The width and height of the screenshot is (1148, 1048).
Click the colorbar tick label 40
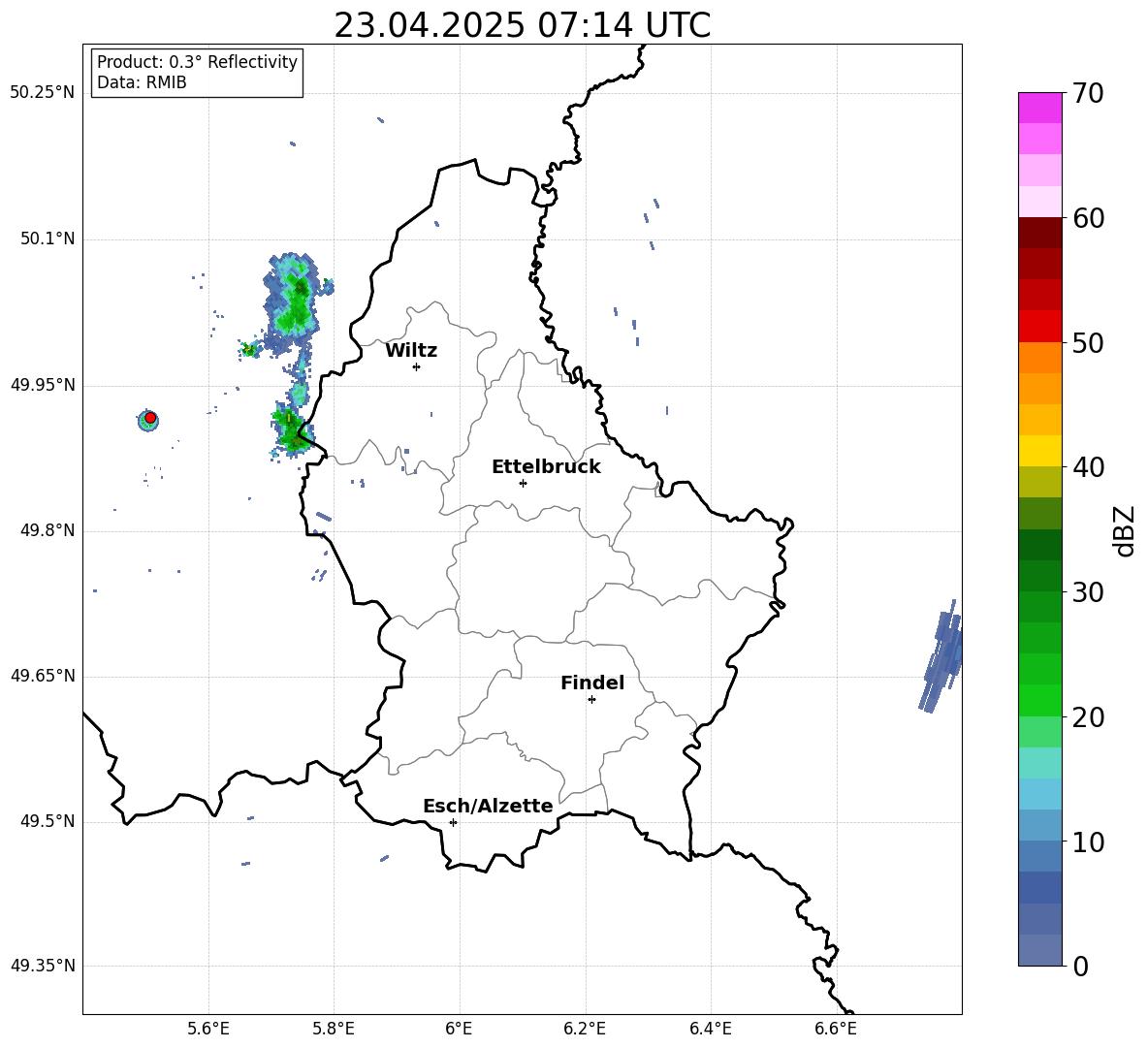tap(1087, 467)
